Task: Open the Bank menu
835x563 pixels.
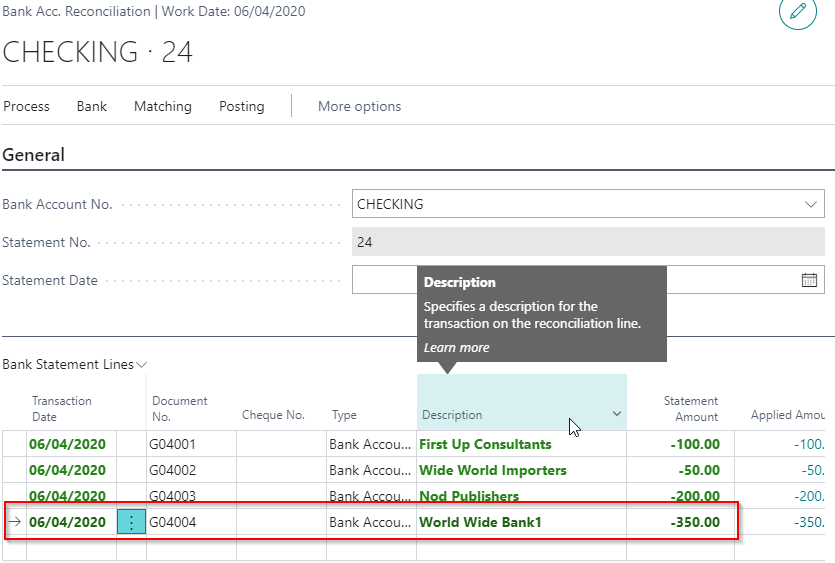Action: [92, 106]
